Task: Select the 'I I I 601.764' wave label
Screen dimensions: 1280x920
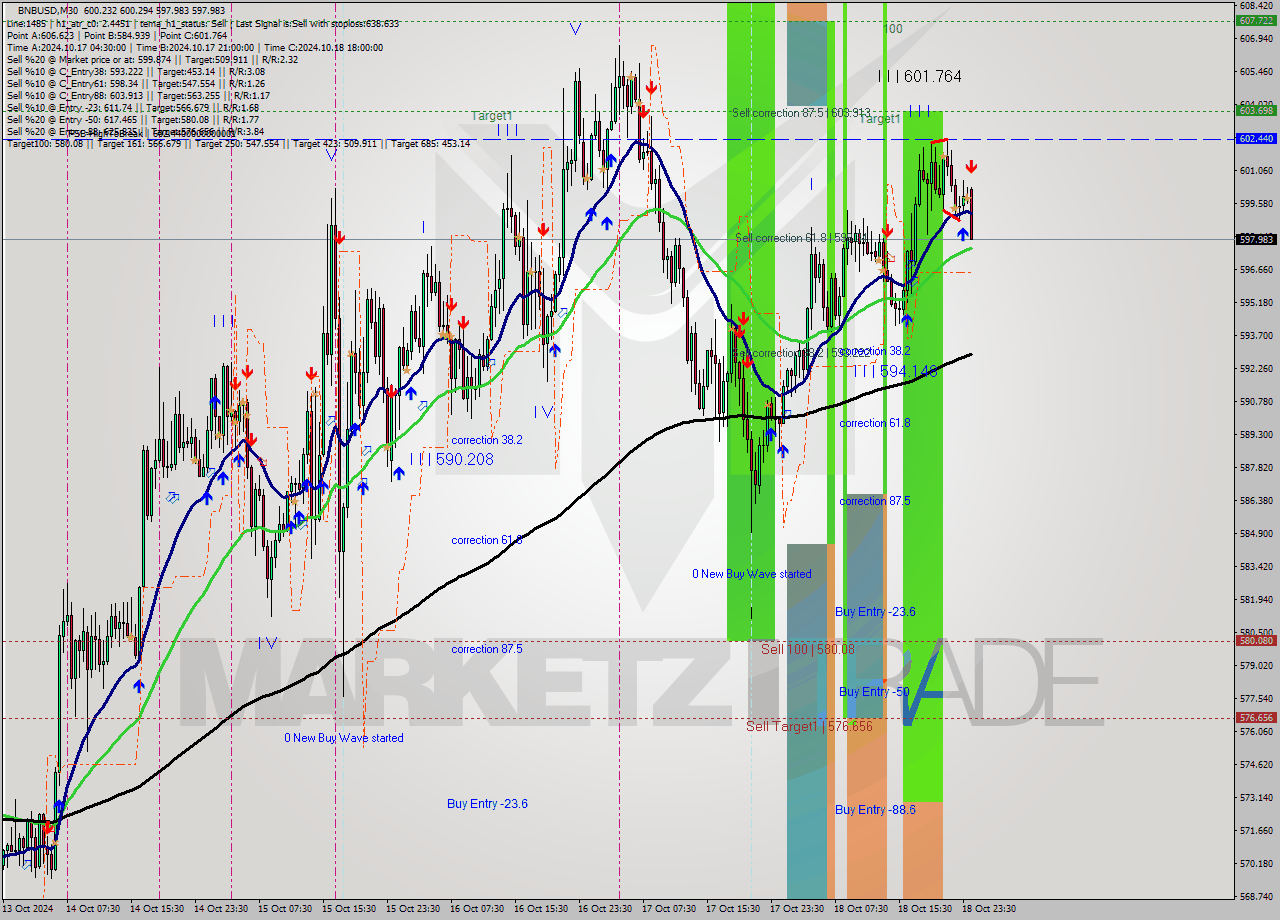Action: pos(919,76)
